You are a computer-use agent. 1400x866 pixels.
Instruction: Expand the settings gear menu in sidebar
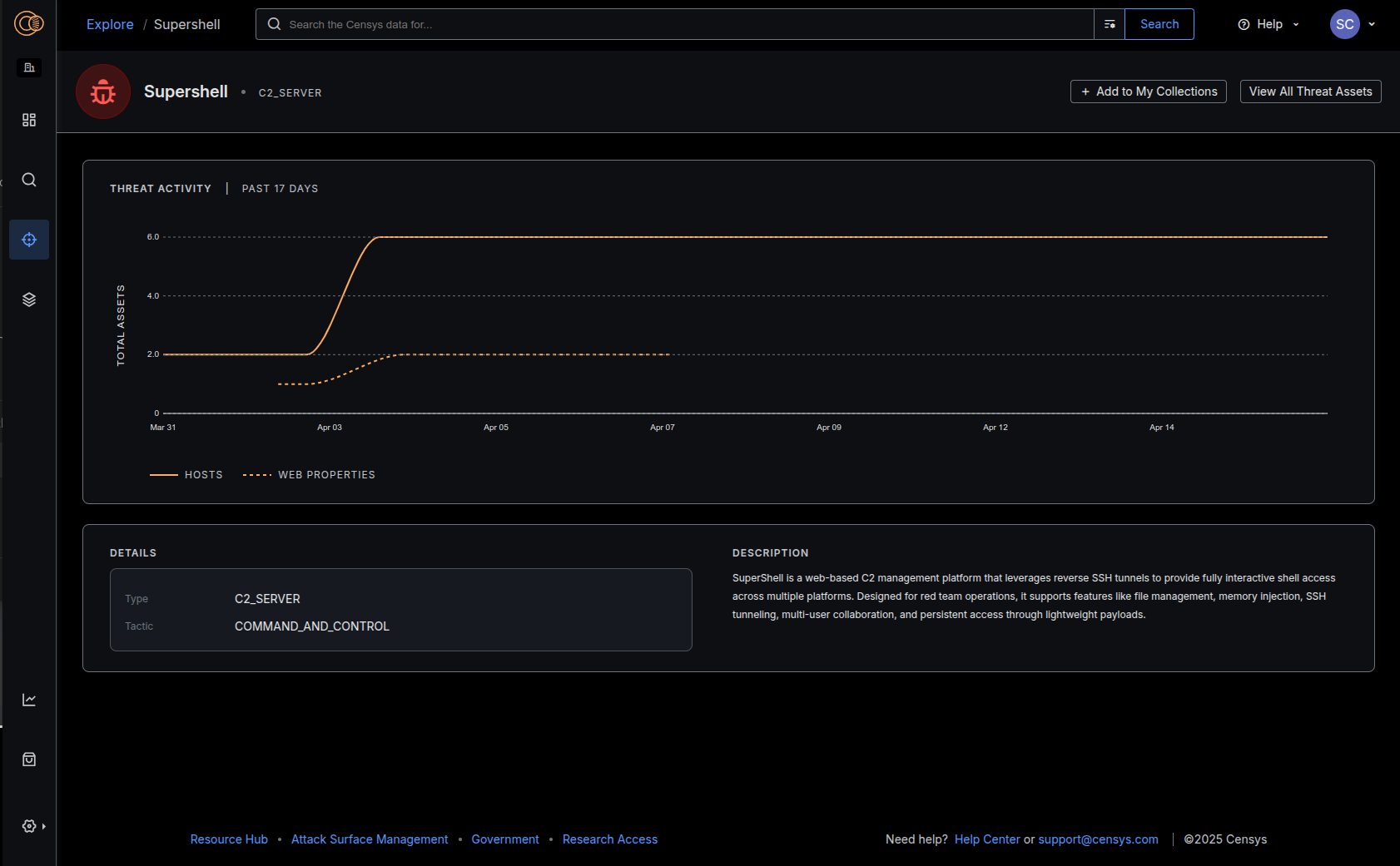(33, 826)
